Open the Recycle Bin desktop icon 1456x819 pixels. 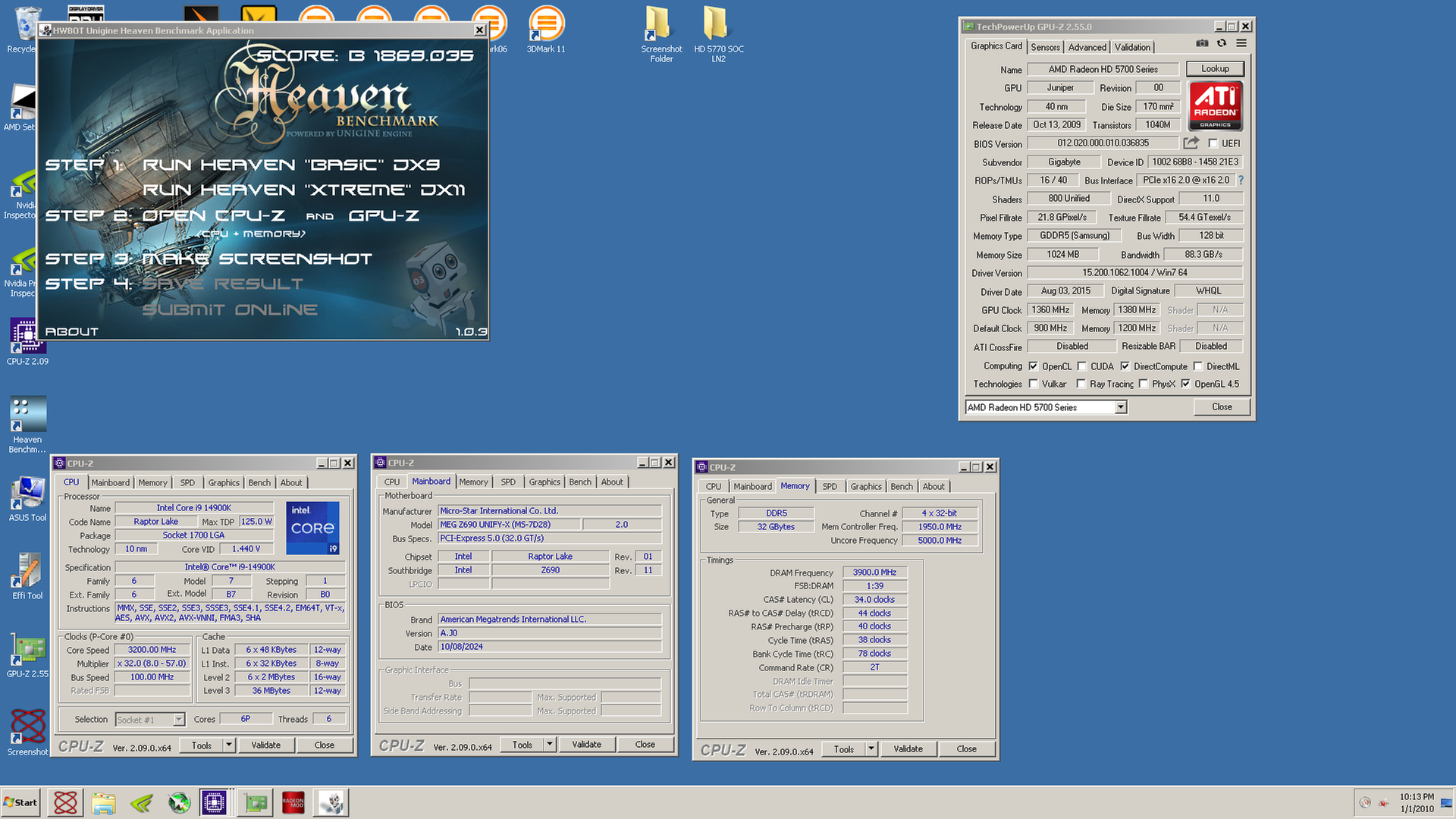(x=23, y=29)
